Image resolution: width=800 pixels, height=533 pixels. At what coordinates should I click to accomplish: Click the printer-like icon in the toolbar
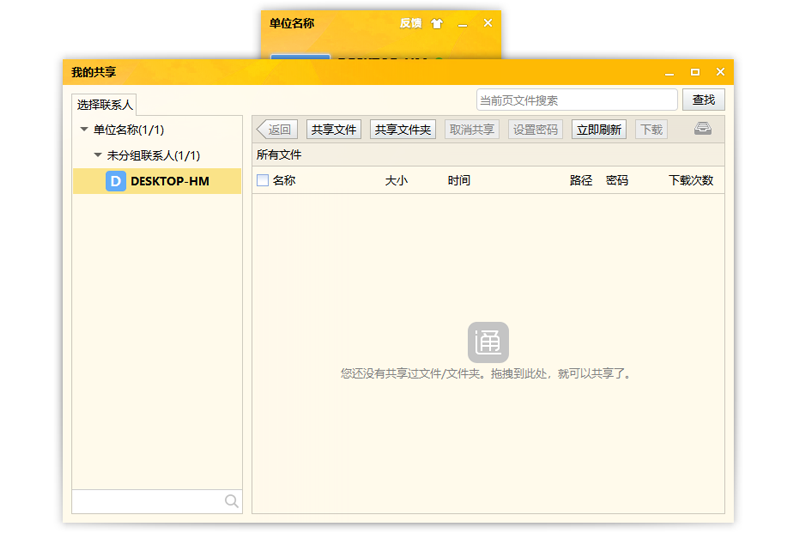703,129
